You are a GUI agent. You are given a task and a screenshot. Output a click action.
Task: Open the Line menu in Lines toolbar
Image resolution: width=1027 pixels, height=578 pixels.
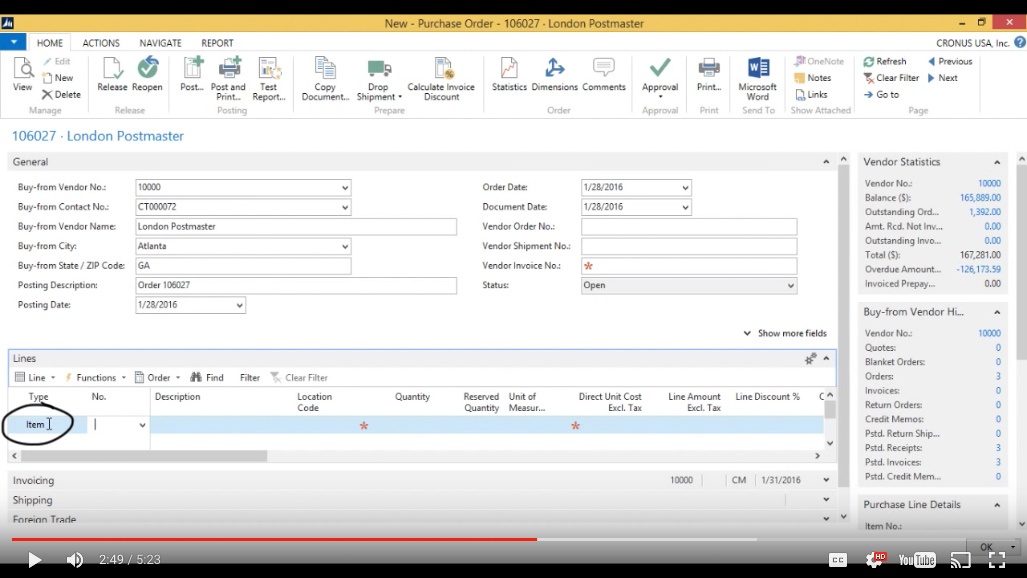(x=35, y=377)
